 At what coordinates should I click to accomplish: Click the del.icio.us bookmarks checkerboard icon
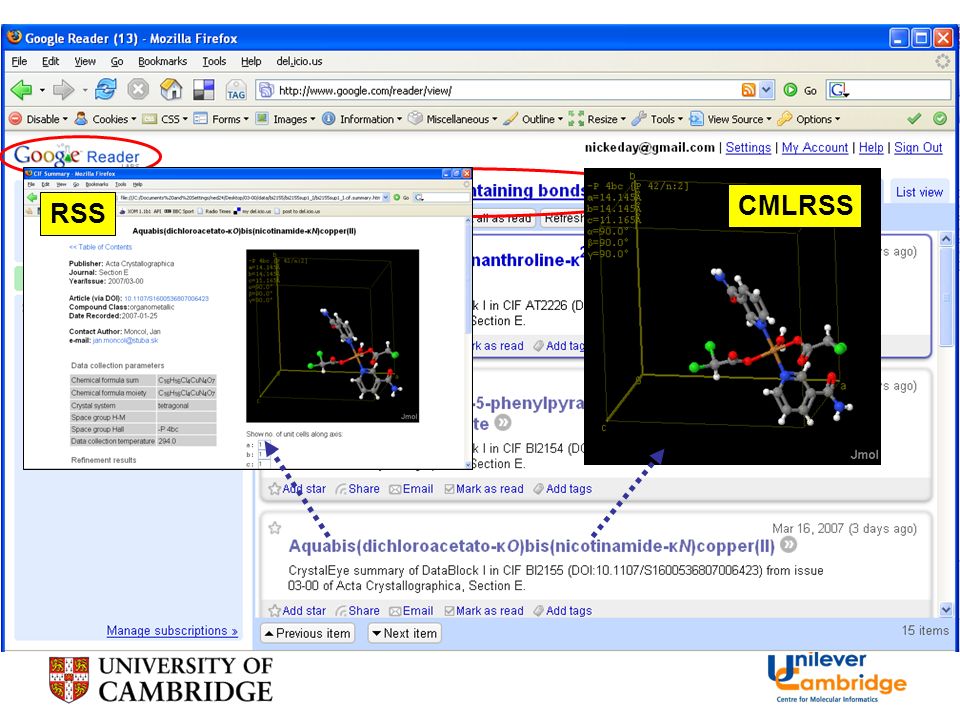(x=204, y=90)
